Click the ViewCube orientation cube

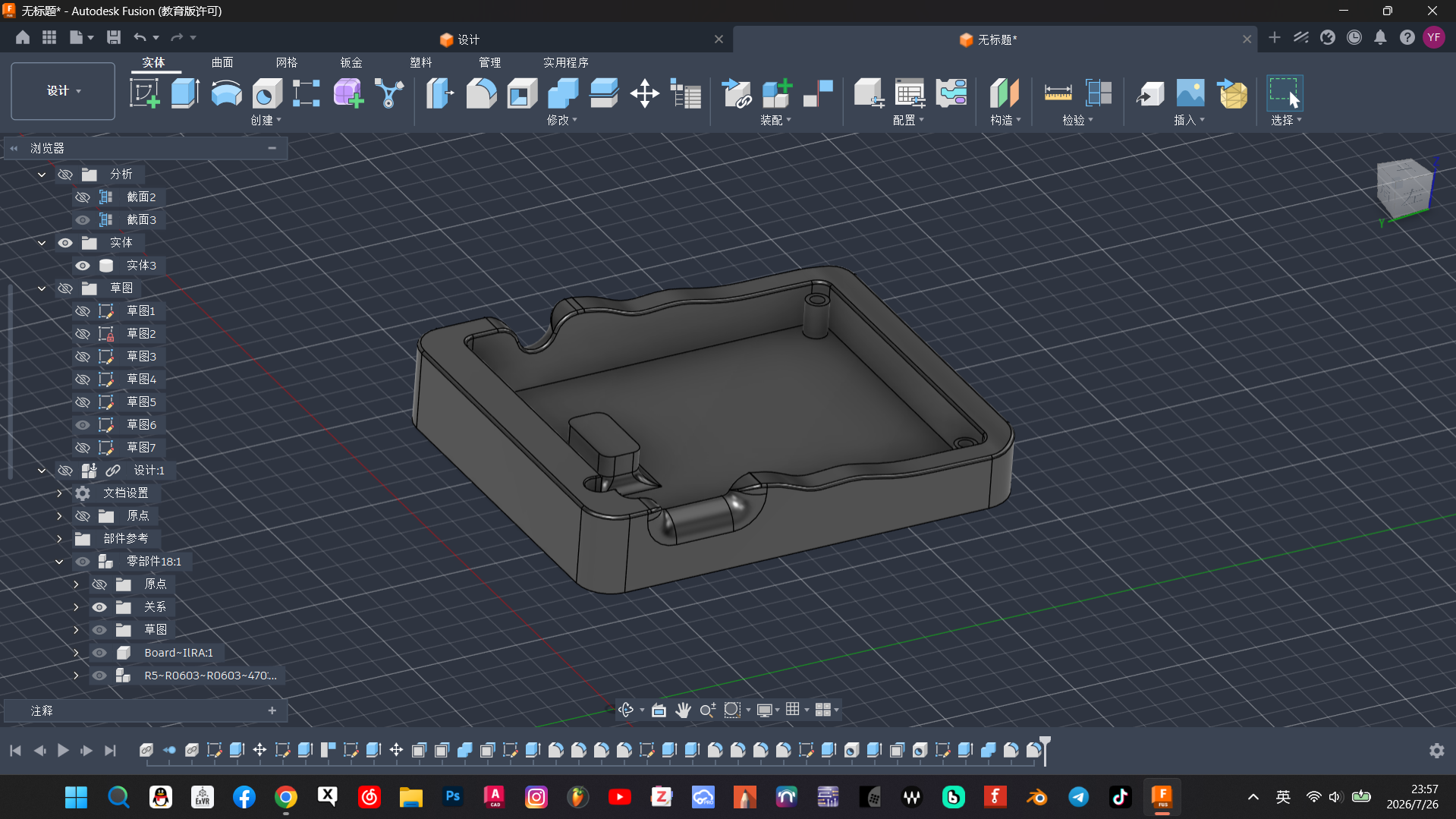coord(1404,188)
